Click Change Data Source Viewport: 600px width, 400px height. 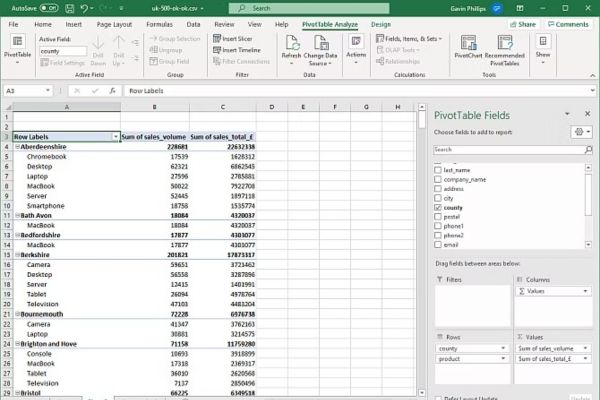point(320,50)
